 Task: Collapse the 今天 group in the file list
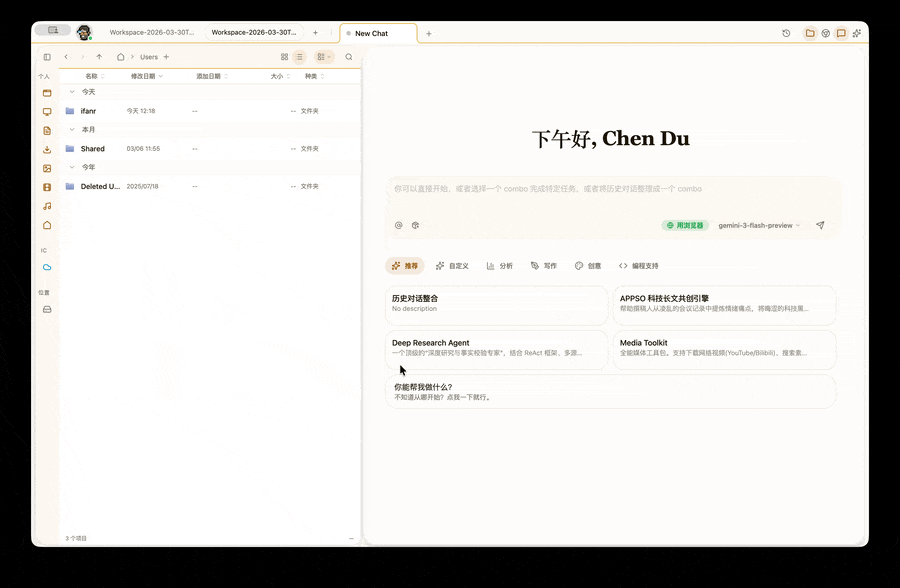72,91
